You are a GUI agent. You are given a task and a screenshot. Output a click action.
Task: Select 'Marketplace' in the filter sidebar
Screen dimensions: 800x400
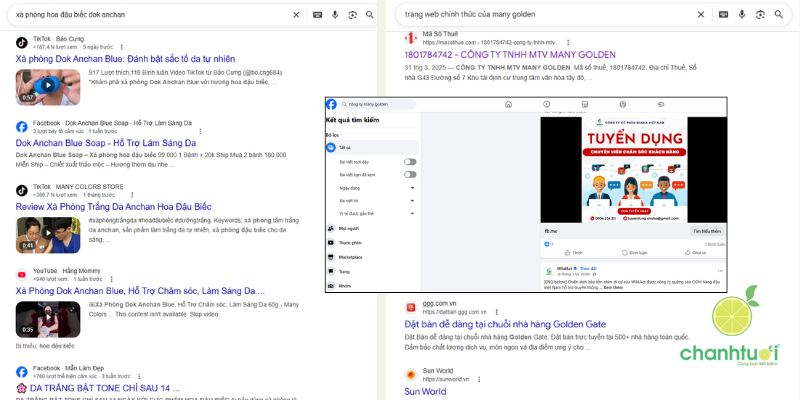(x=352, y=257)
